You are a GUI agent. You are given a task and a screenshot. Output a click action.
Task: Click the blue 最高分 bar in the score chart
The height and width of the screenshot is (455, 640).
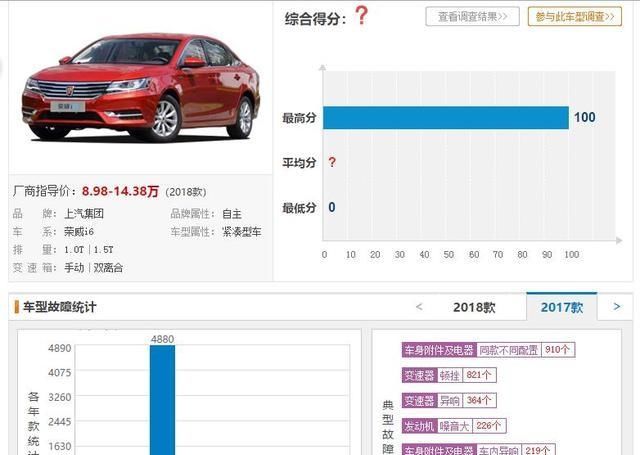(x=446, y=118)
